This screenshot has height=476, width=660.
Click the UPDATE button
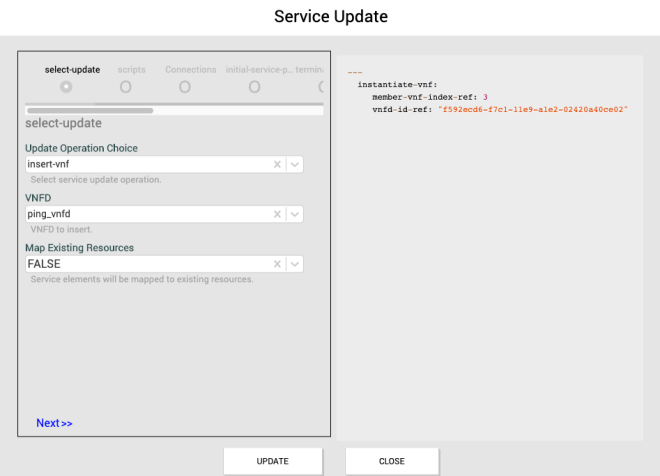tap(272, 461)
